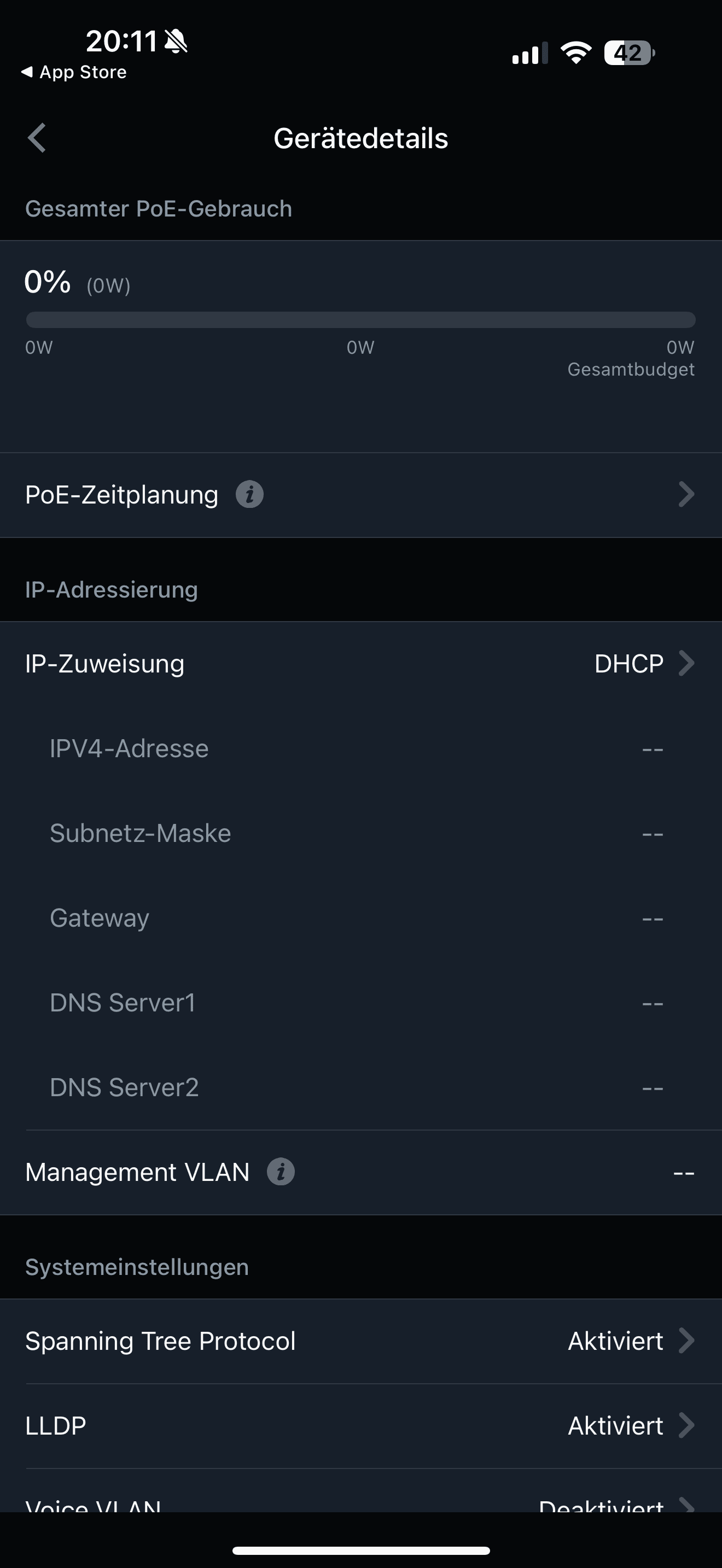Tap the home indicator bar
Screen dimensions: 722x1568
coord(360,1551)
